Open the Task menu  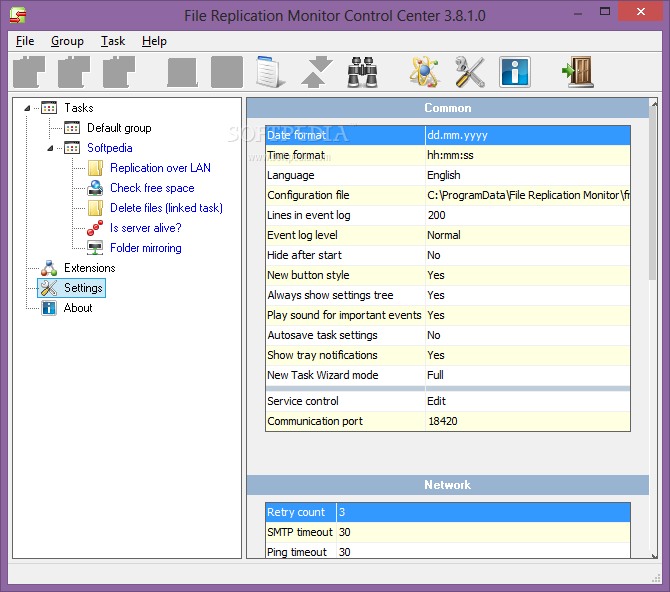113,41
